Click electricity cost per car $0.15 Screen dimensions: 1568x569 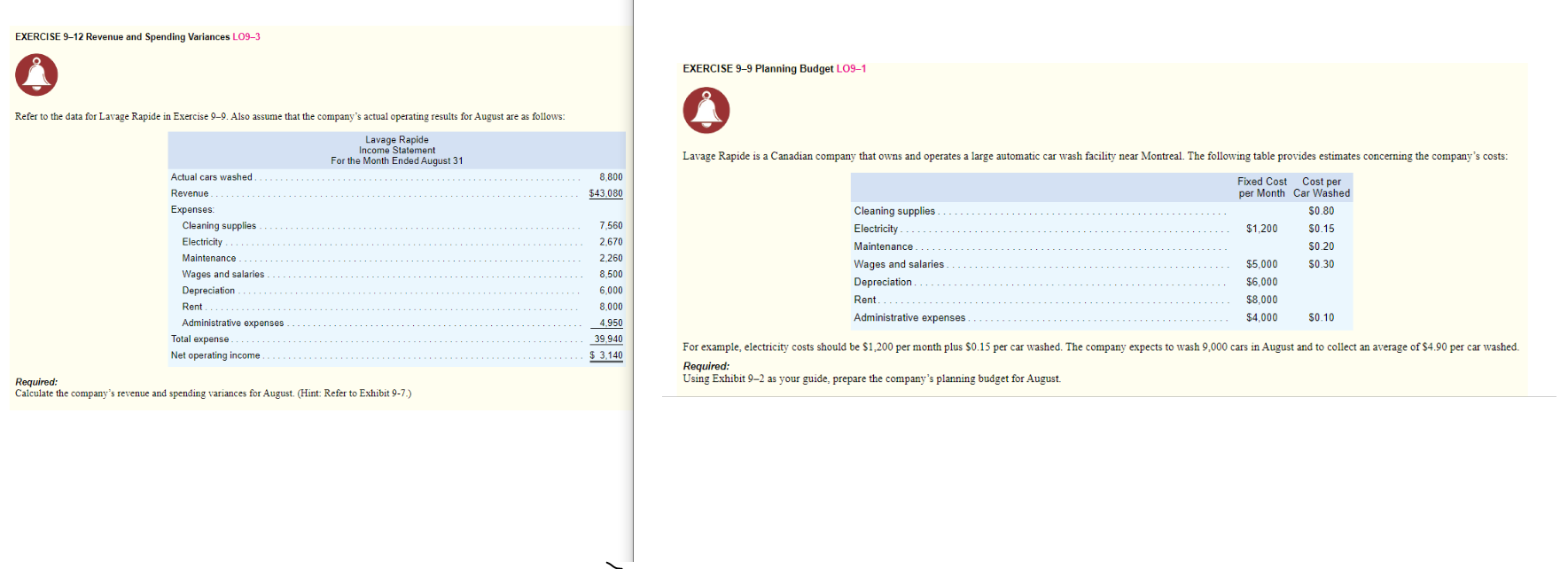click(x=1321, y=229)
